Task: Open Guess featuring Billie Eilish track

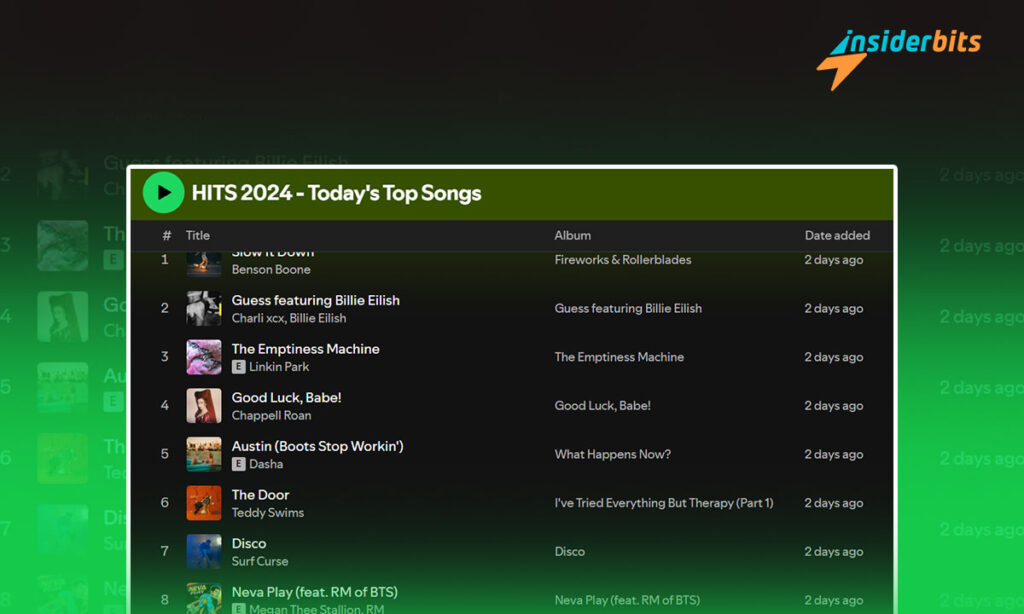Action: (x=315, y=300)
